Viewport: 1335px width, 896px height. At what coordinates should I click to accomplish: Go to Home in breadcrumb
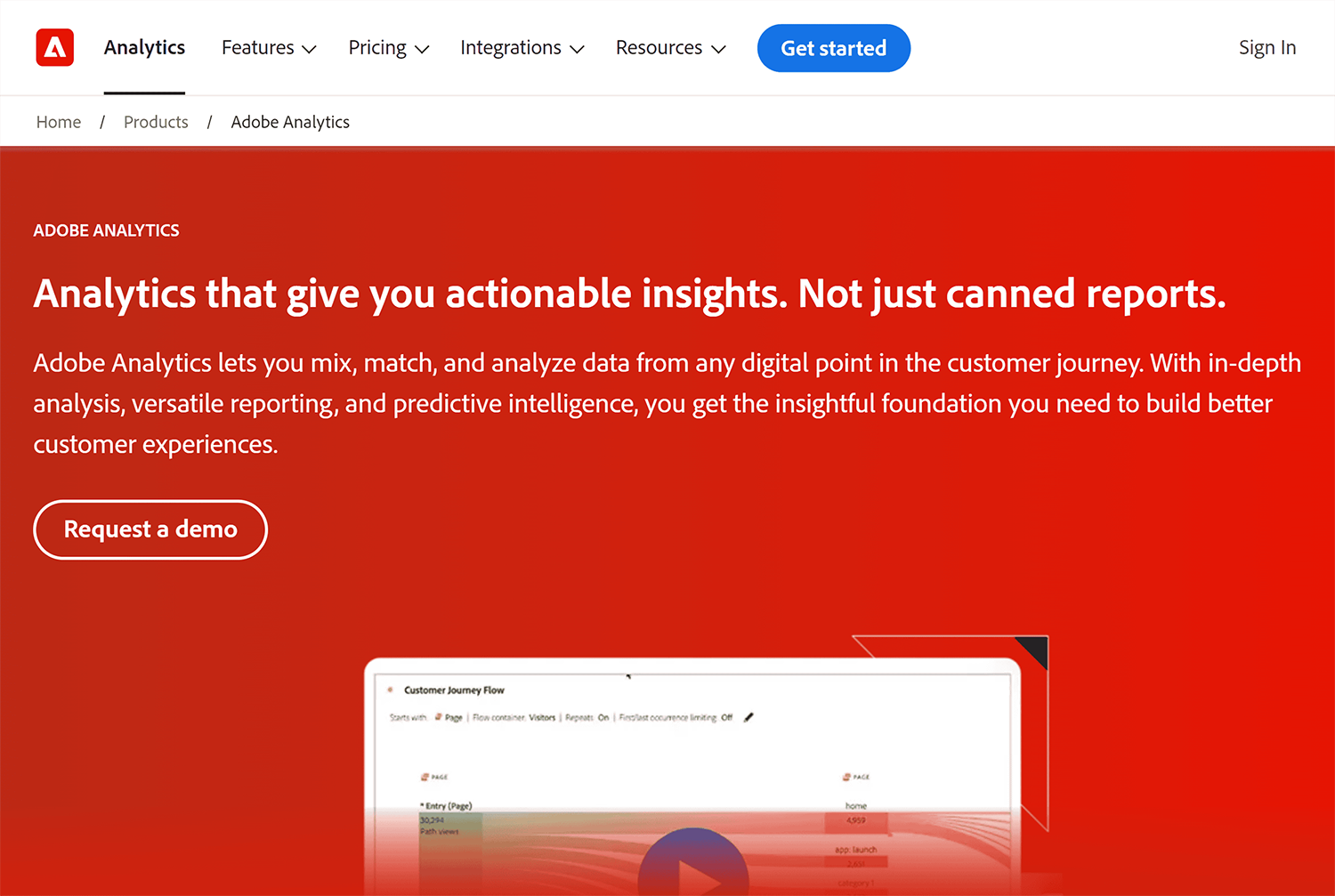59,122
